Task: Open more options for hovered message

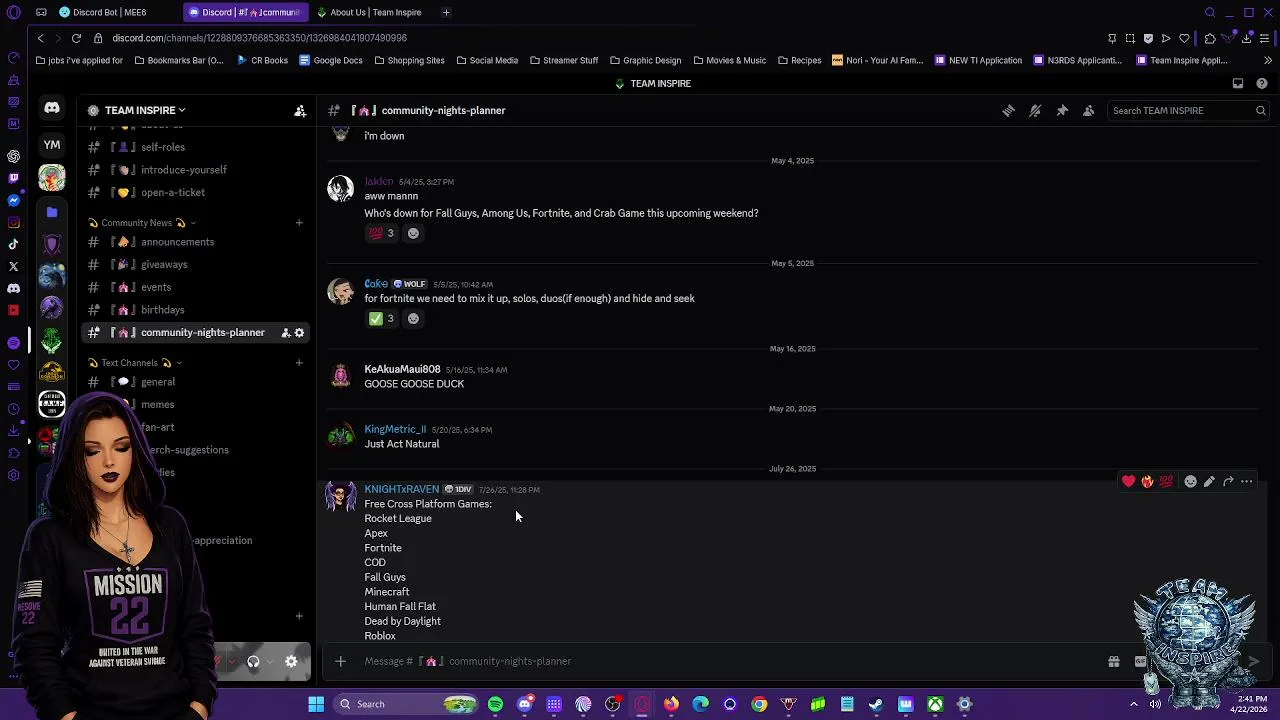Action: pyautogui.click(x=1247, y=482)
